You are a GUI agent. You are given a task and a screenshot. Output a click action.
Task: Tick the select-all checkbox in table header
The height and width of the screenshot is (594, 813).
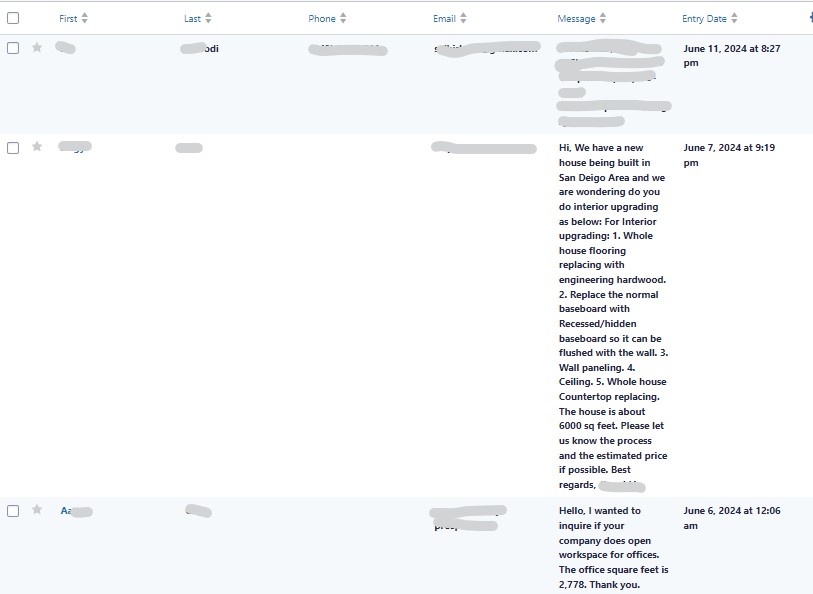point(13,18)
